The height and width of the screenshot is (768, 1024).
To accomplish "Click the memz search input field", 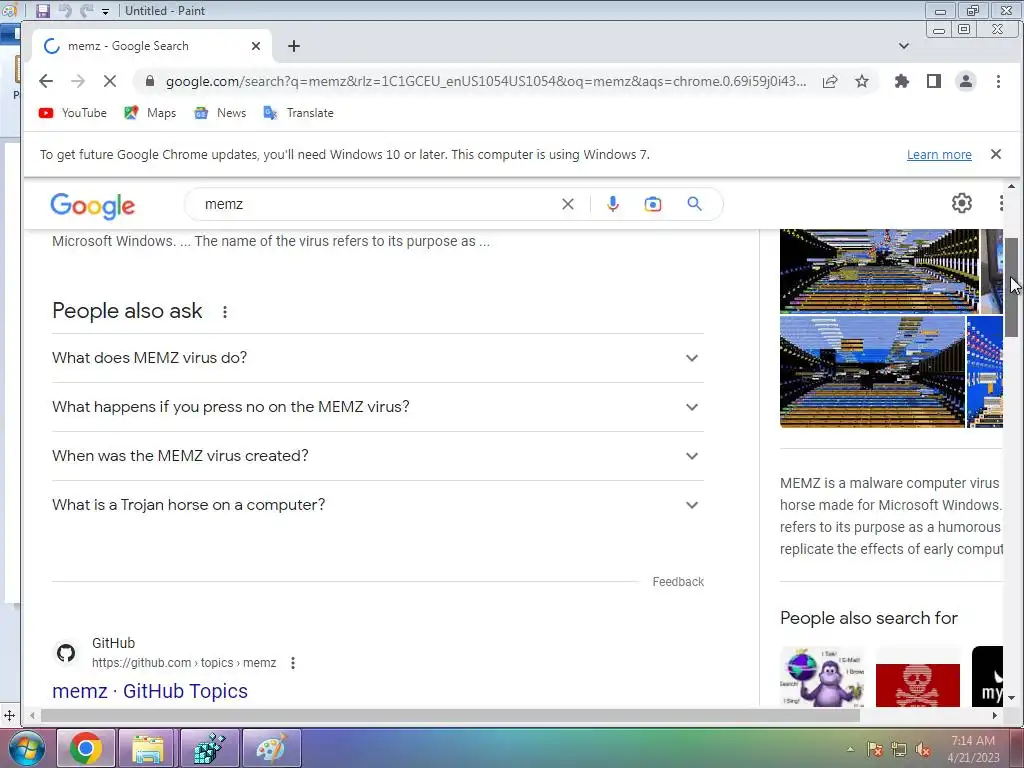I will 379,204.
